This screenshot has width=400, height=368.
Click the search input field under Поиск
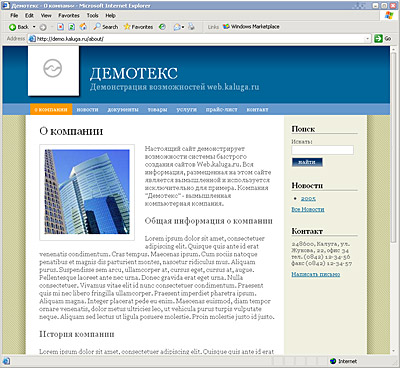(x=322, y=150)
